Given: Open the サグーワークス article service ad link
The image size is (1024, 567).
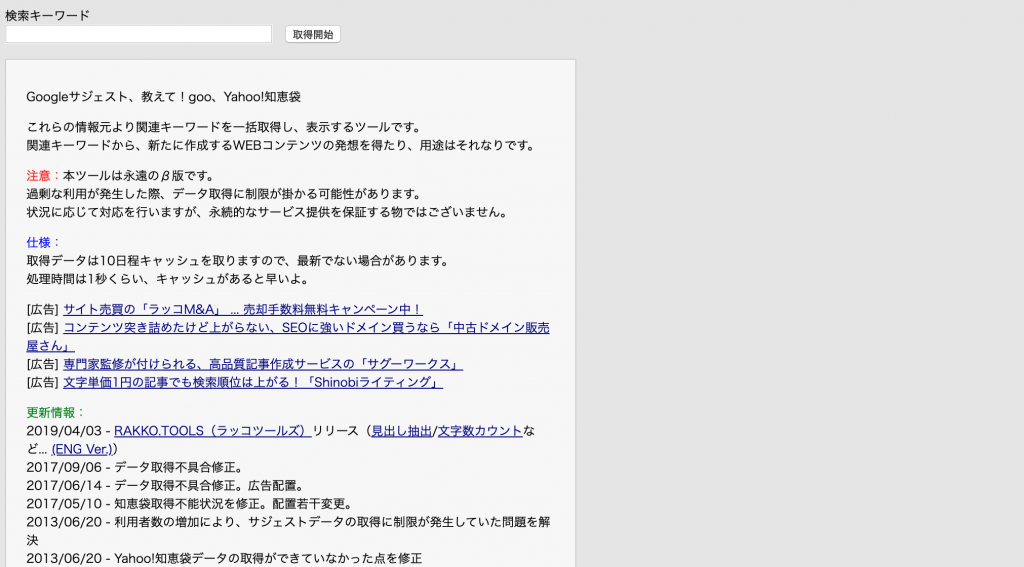Looking at the screenshot, I should [263, 364].
